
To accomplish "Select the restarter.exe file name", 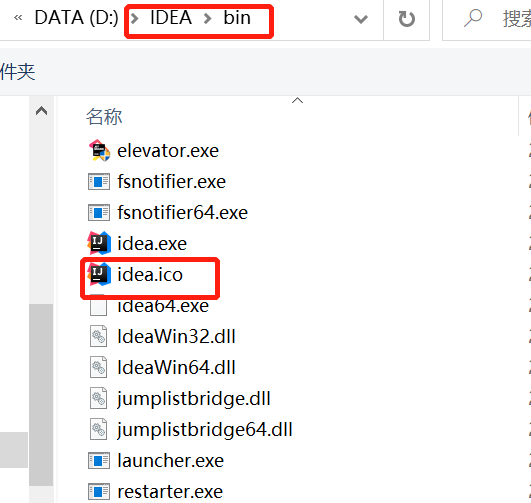I will pyautogui.click(x=170, y=492).
